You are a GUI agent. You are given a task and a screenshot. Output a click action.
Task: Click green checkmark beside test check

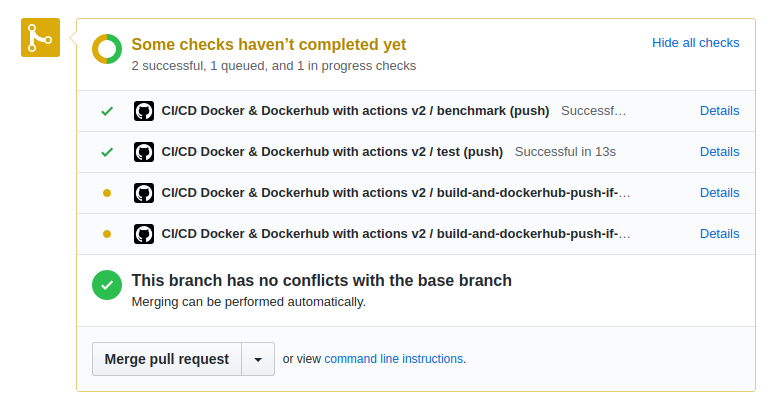107,152
